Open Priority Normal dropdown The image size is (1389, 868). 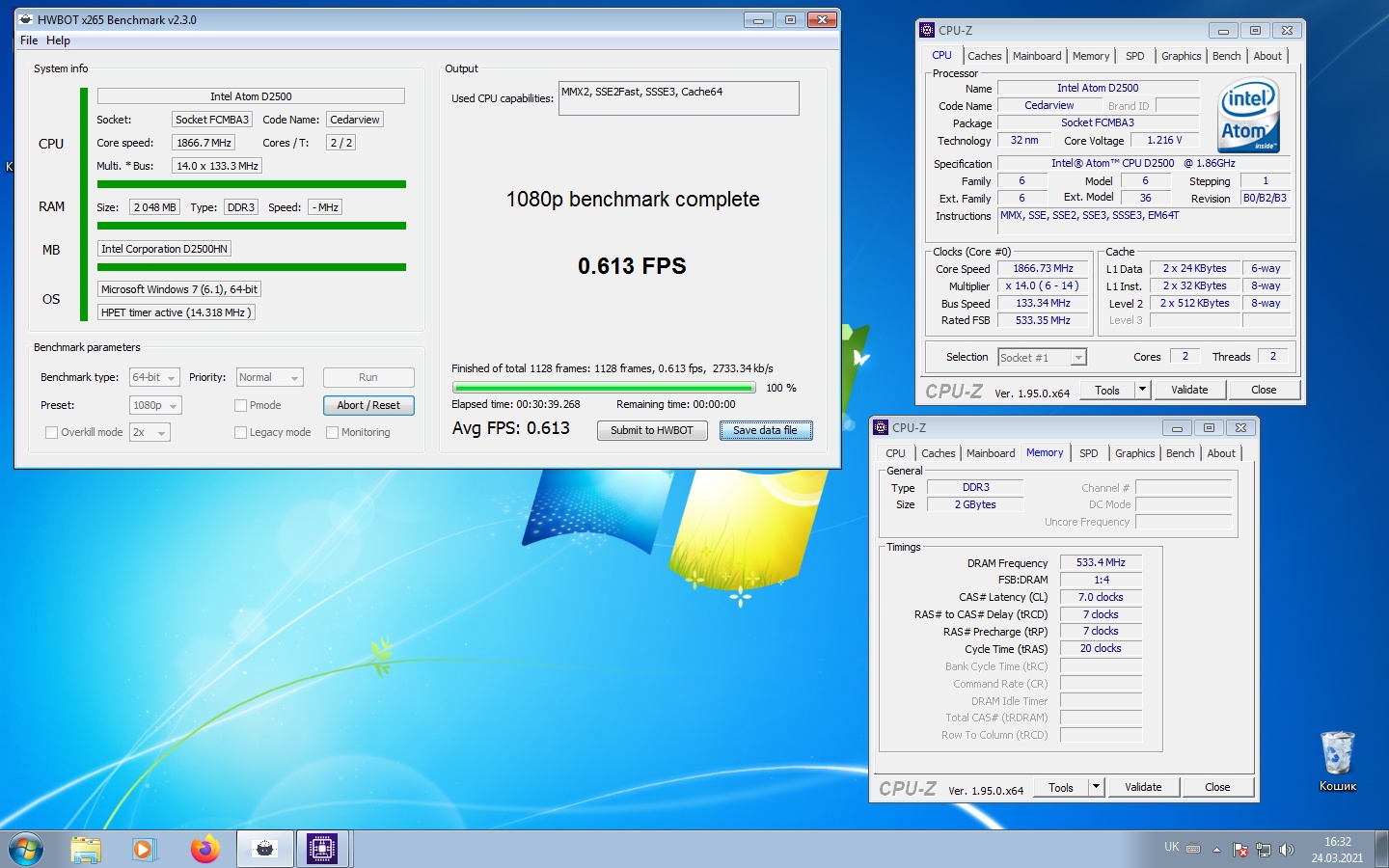click(x=269, y=377)
